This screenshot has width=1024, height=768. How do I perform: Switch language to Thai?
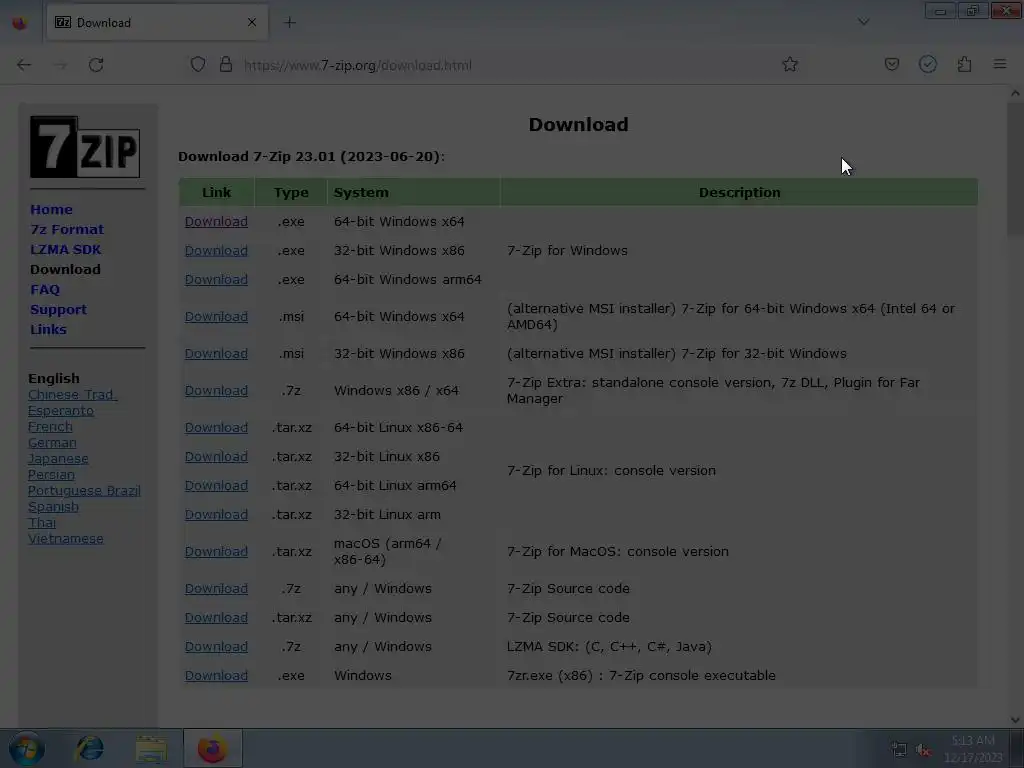click(x=42, y=522)
